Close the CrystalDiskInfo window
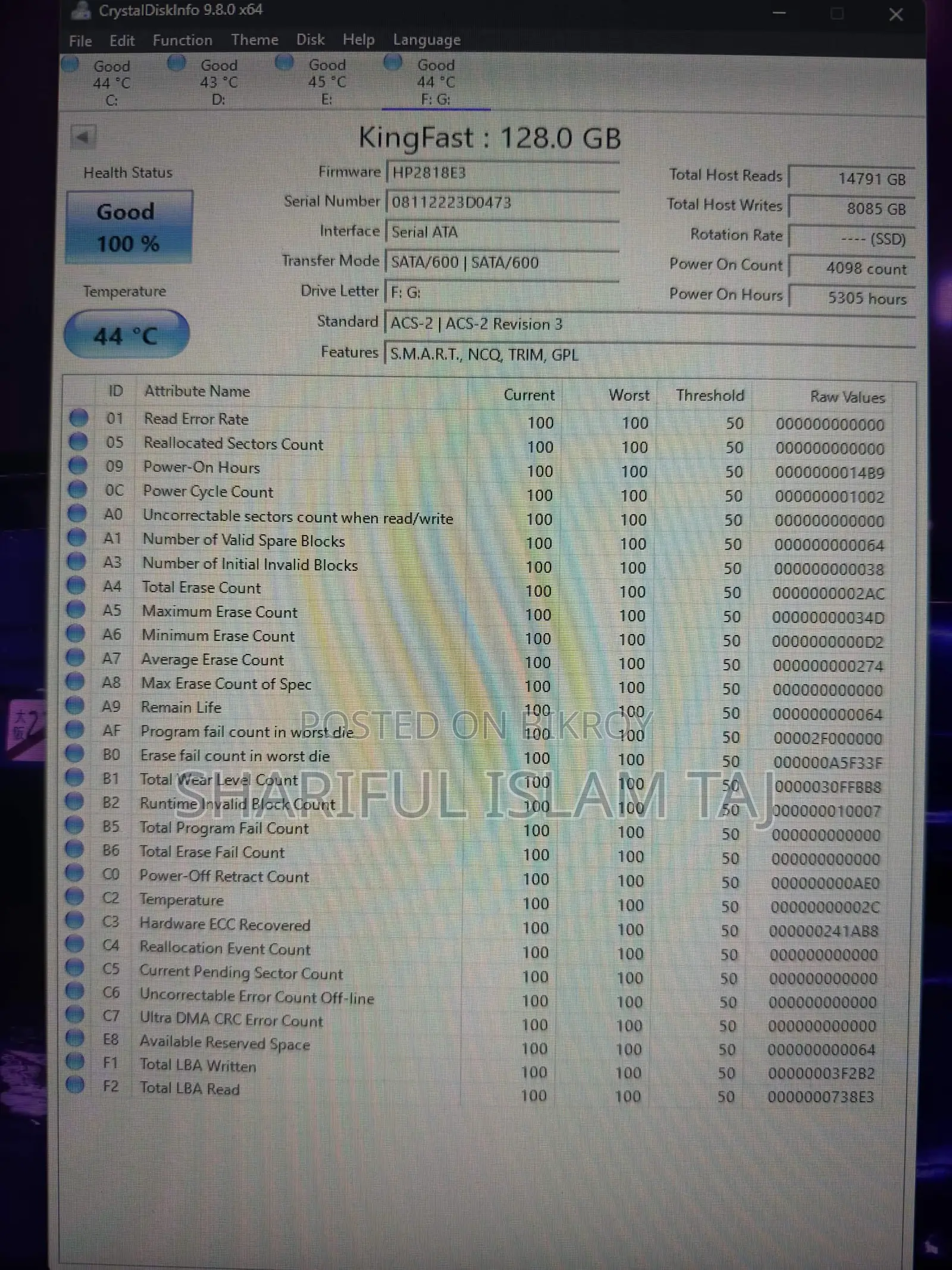 click(896, 14)
